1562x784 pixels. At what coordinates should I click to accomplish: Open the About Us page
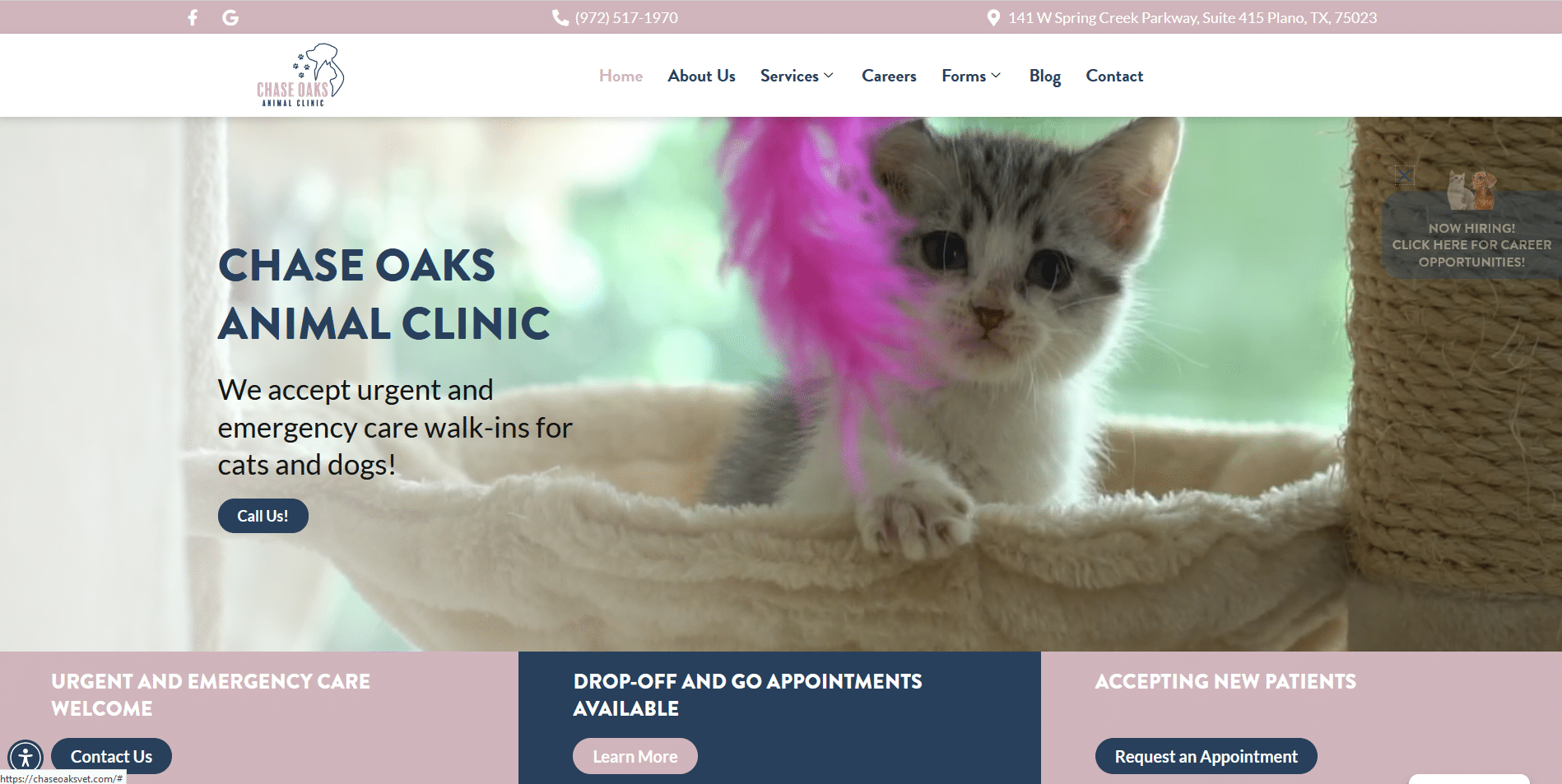(x=701, y=76)
